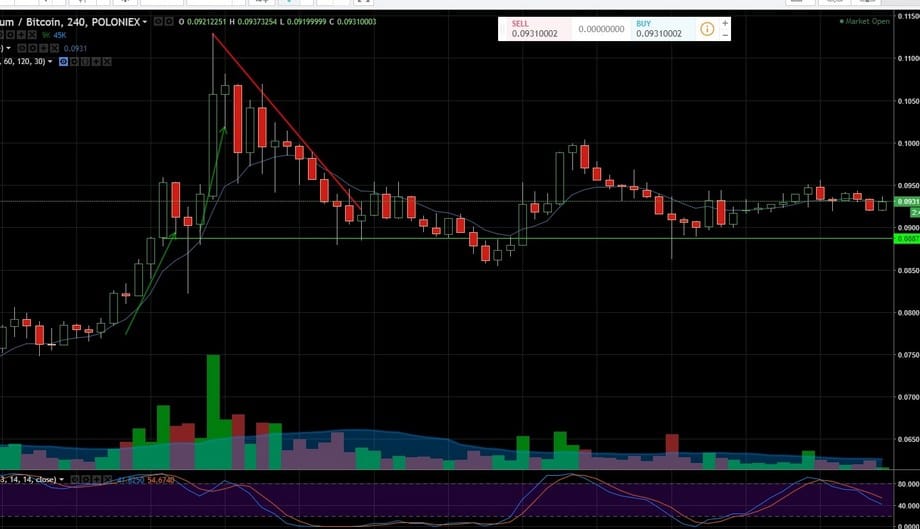Open the POLONIEX symbol title dropdown arrow

[145, 22]
